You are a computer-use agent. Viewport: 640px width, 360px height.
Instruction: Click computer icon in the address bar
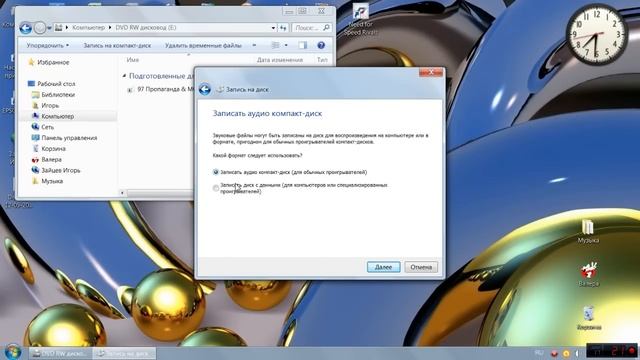[x=59, y=28]
